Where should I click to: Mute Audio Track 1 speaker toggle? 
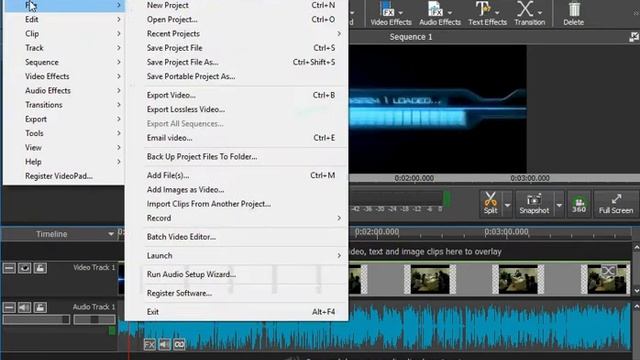pos(24,307)
